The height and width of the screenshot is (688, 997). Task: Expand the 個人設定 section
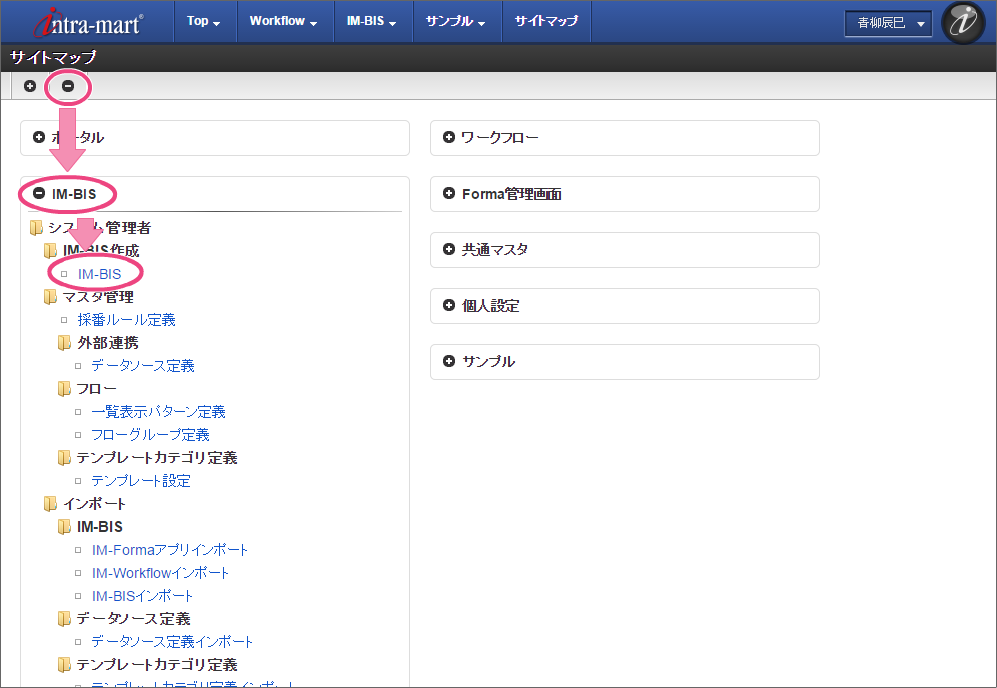[449, 306]
